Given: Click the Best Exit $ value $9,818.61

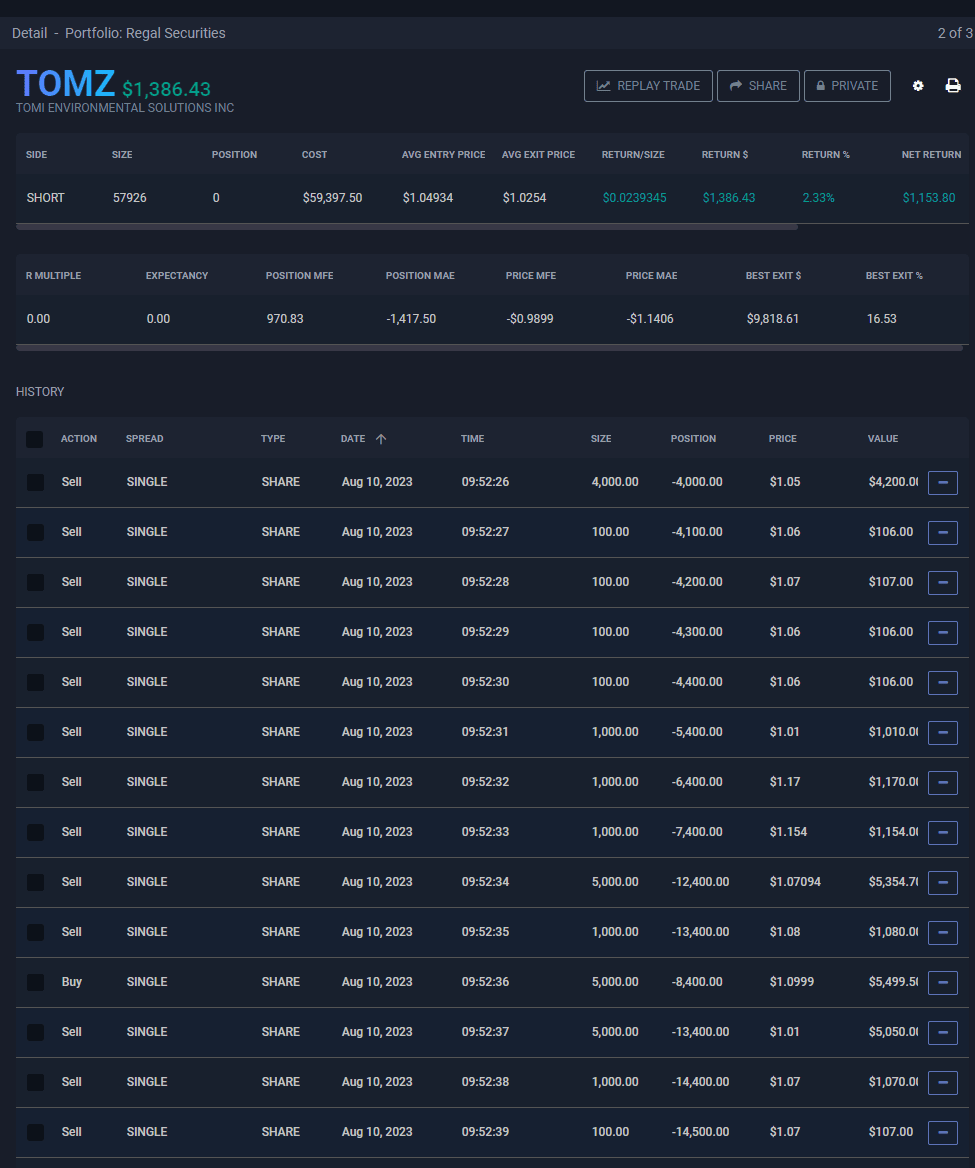Looking at the screenshot, I should coord(772,319).
